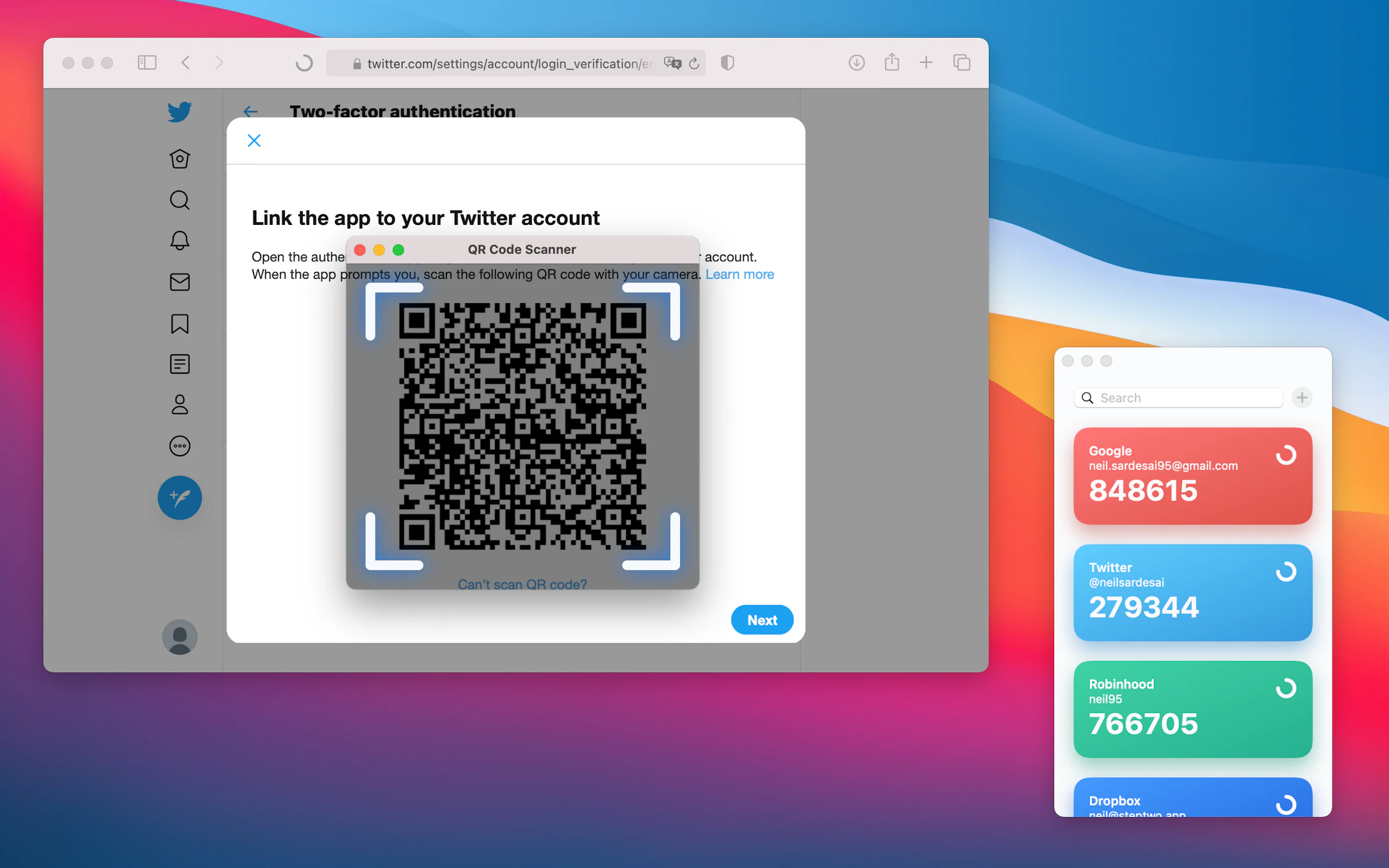Open Twitter More options icon
The width and height of the screenshot is (1389, 868).
[179, 446]
